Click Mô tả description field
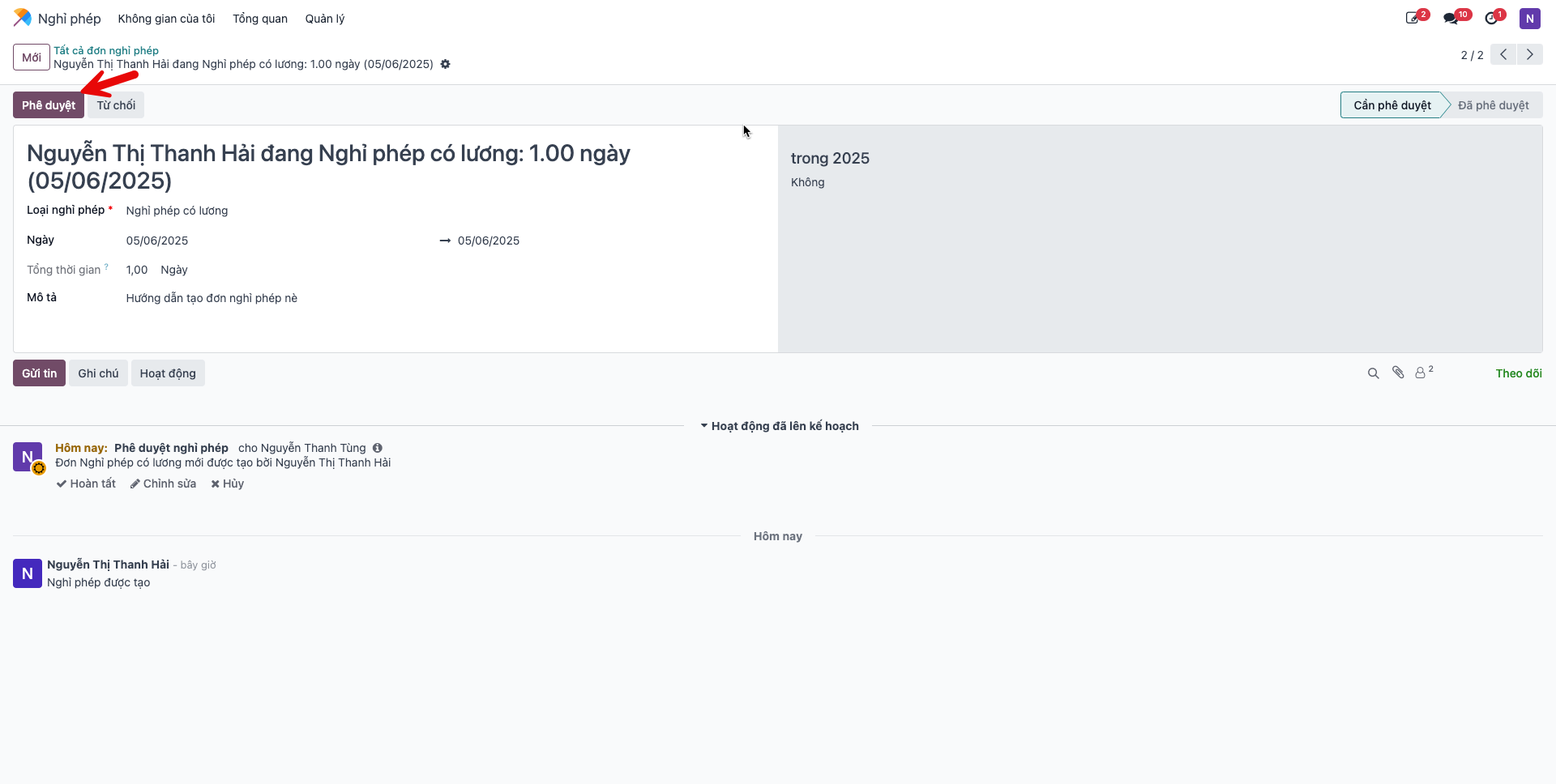 coord(212,298)
